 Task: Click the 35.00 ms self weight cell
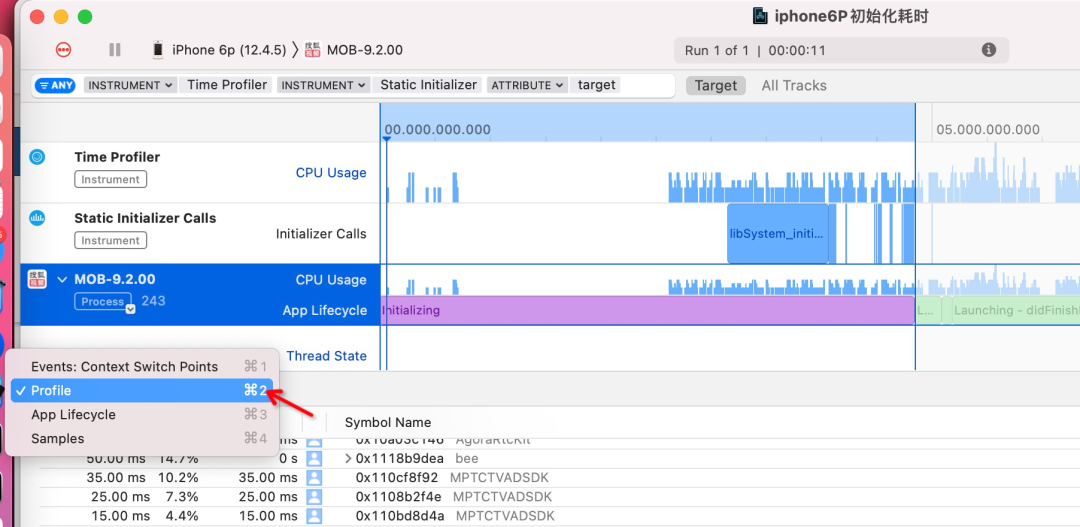tap(269, 477)
